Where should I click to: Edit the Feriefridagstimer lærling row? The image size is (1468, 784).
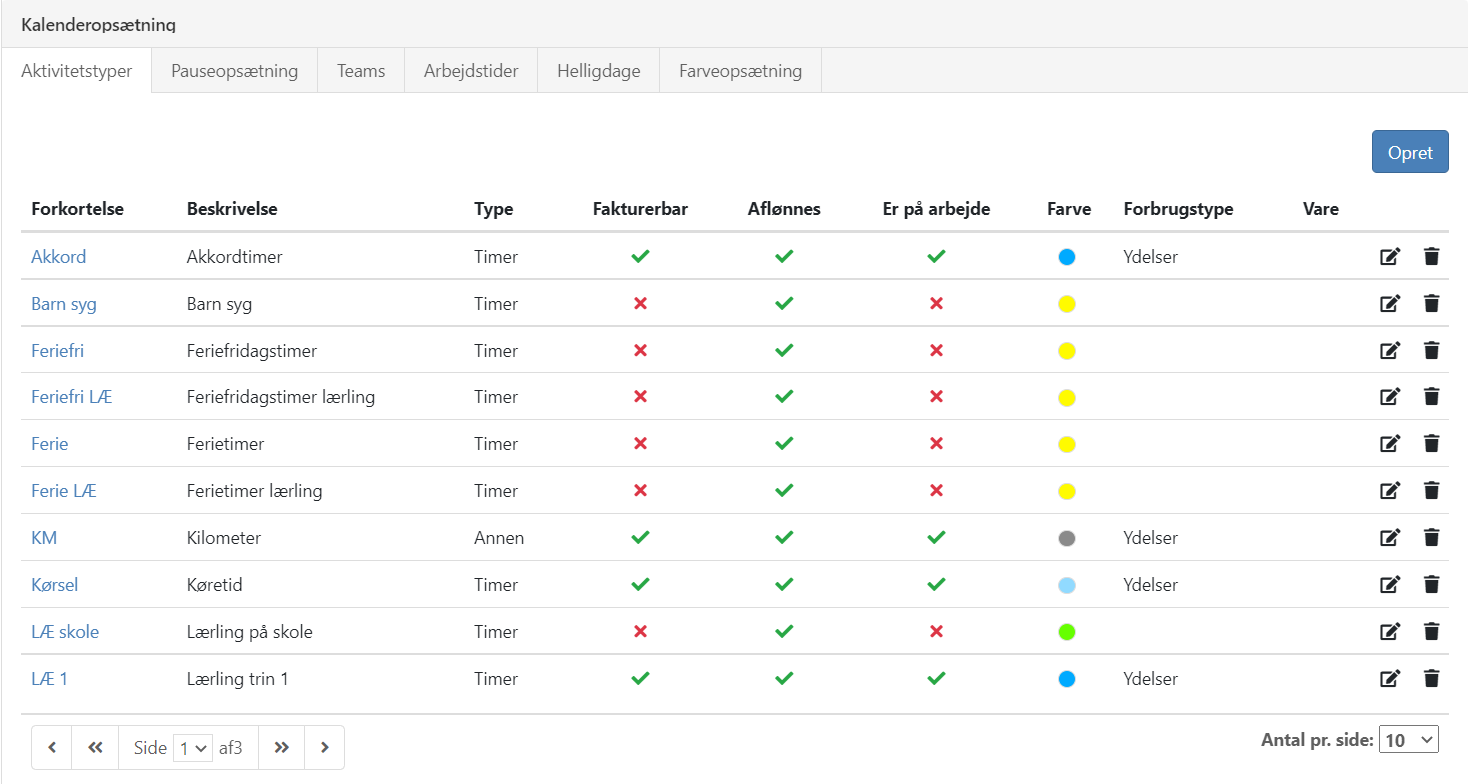[x=1390, y=397]
